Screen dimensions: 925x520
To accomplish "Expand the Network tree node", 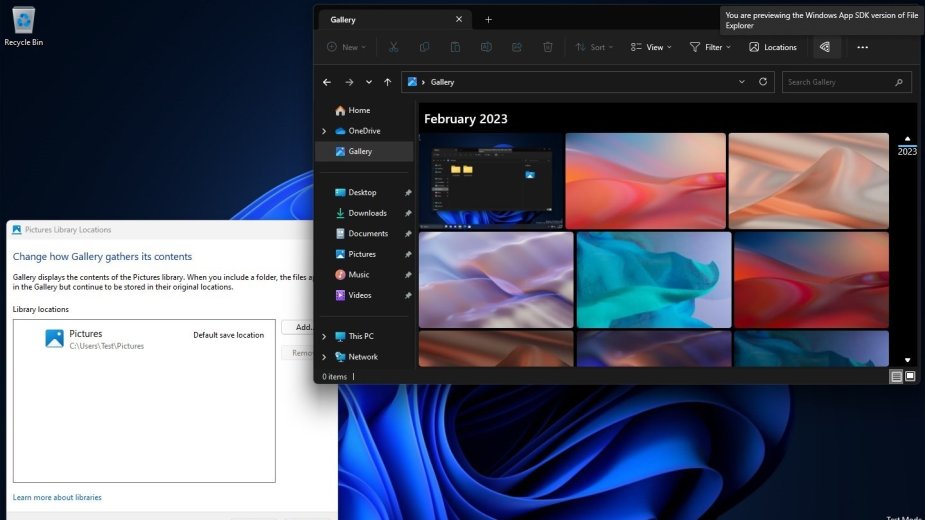I will pyautogui.click(x=324, y=357).
